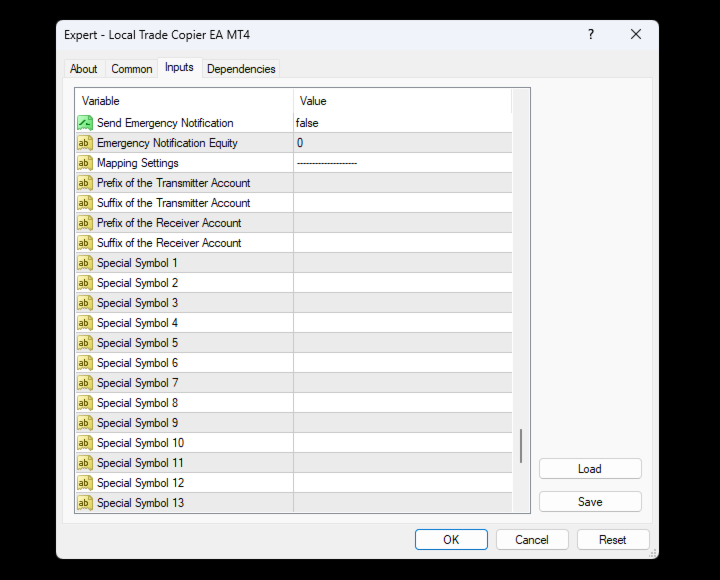Save inputs with the Save button
The image size is (720, 580).
click(x=590, y=502)
